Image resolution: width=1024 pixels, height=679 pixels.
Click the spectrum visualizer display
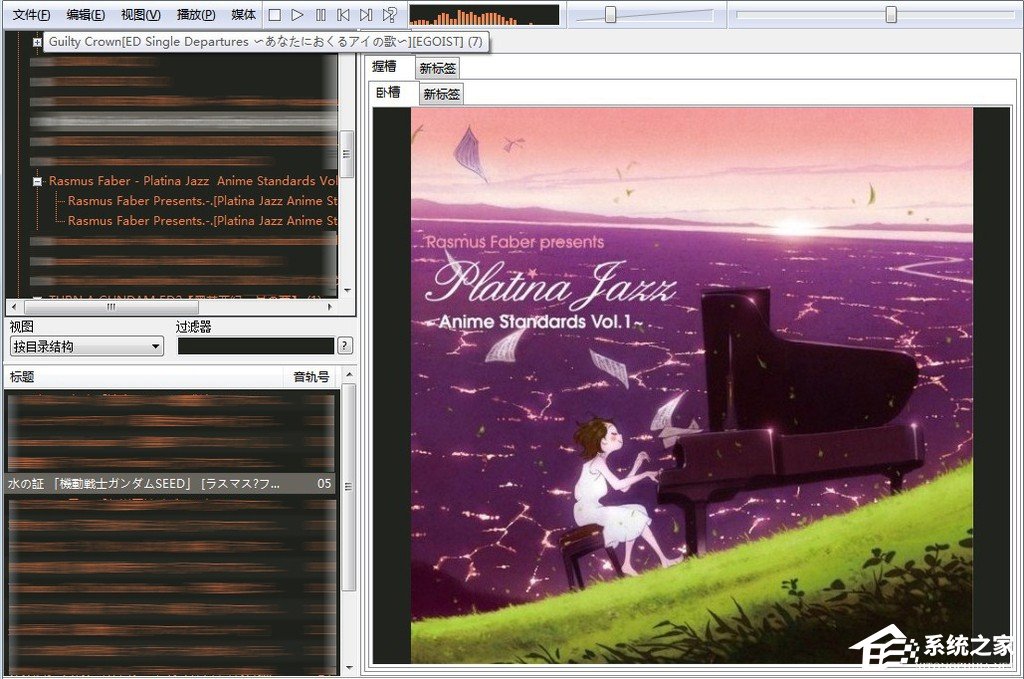[x=485, y=14]
